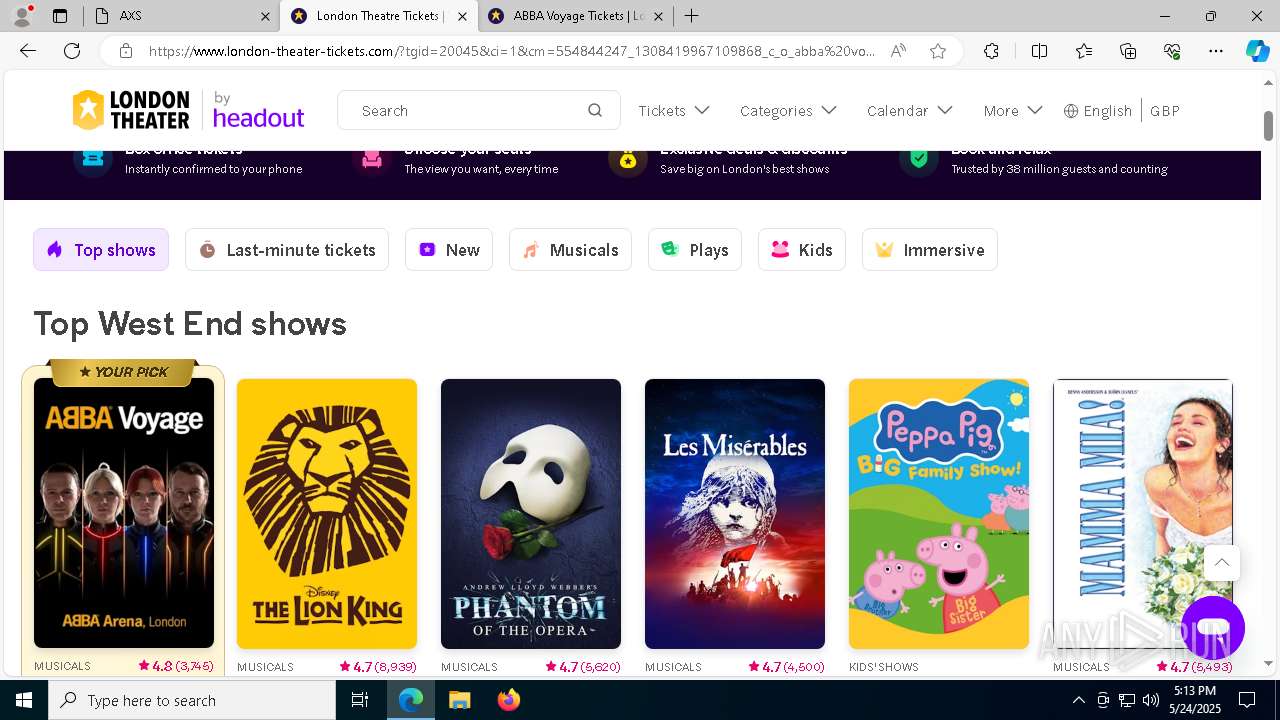Change currency via GBP selector
1280x720 pixels.
point(1165,111)
